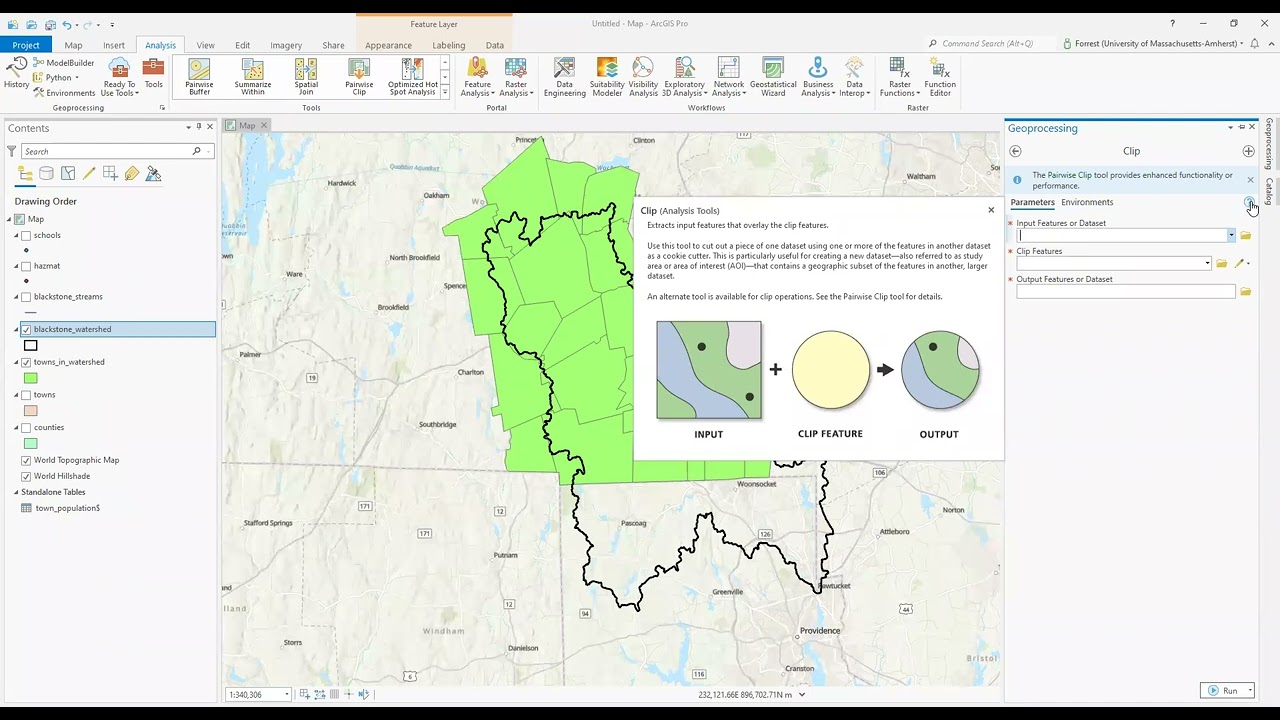1280x720 pixels.
Task: Uncheck the World Hillshade layer
Action: (26, 476)
